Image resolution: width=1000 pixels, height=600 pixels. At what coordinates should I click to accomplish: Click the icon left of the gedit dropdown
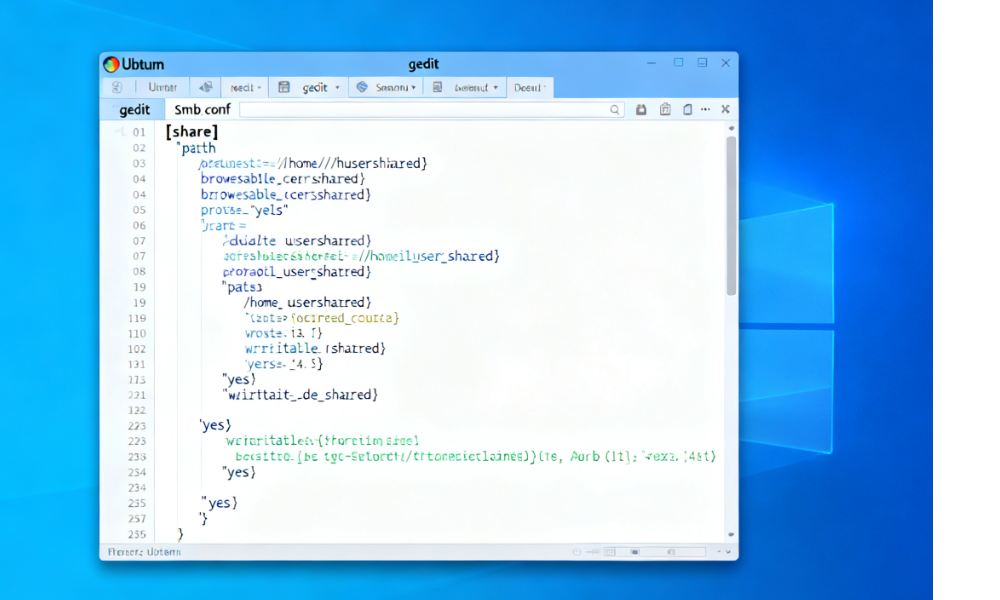tap(285, 88)
